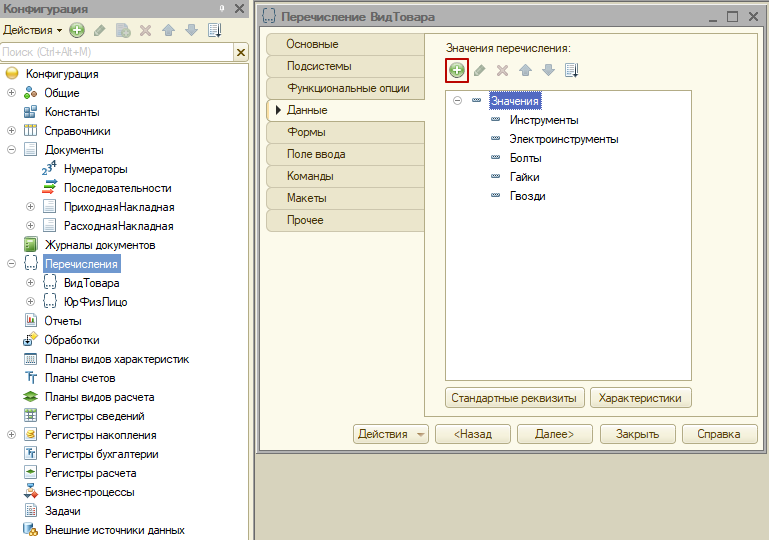This screenshot has height=540, width=769.
Task: Open help with the Справка button
Action: pyautogui.click(x=719, y=434)
